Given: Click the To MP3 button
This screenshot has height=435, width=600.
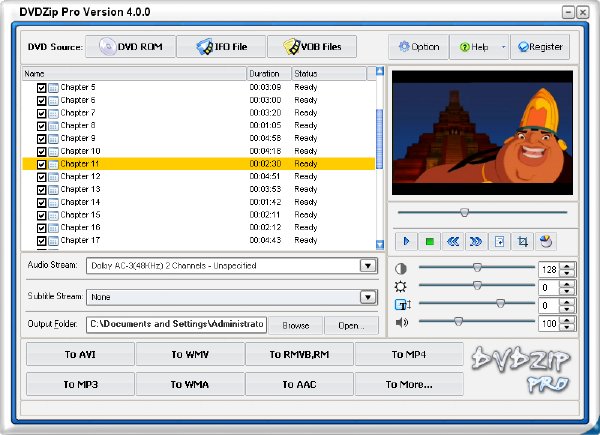Looking at the screenshot, I should 80,384.
